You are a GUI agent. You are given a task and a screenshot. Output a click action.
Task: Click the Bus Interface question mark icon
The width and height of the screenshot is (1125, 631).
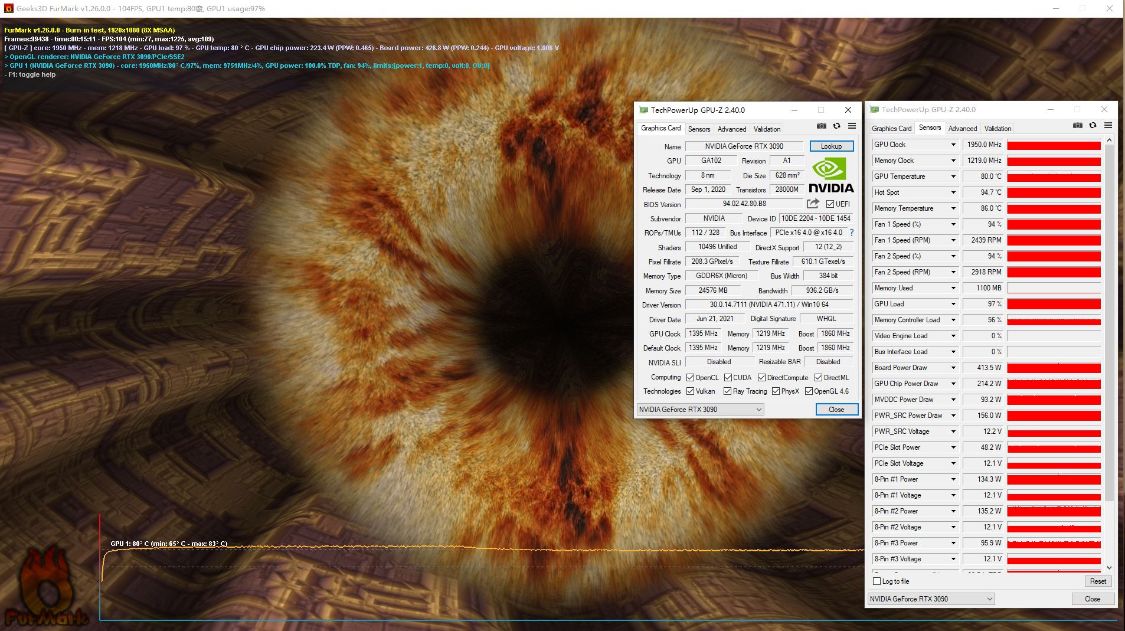(x=852, y=233)
